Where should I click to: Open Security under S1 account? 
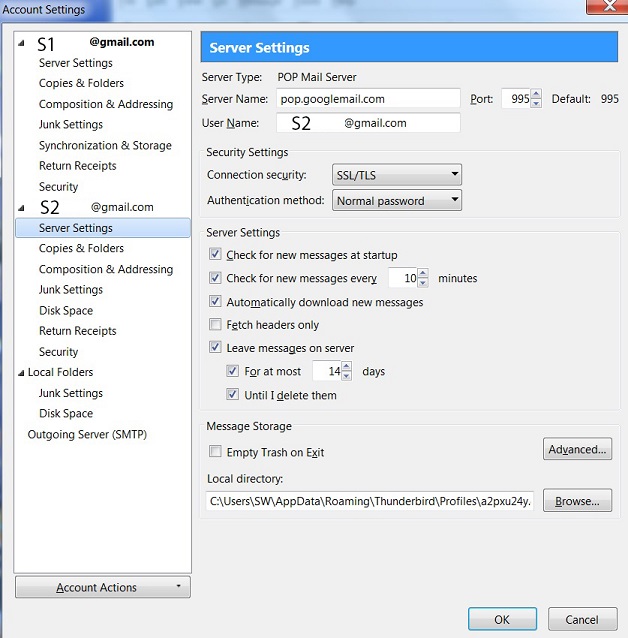click(x=58, y=187)
